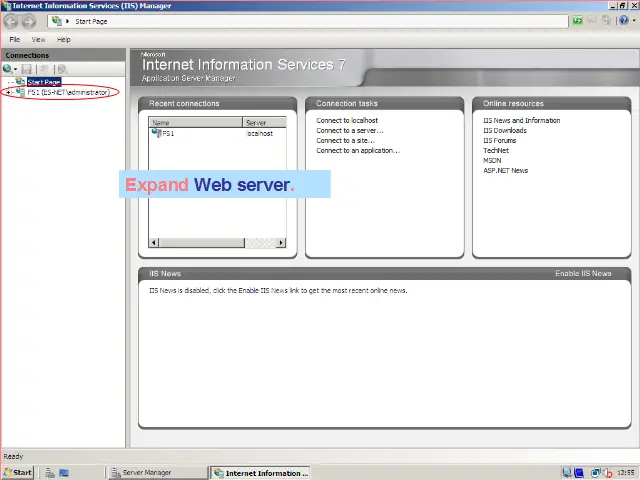Sort by the Server column header
This screenshot has height=480, width=640.
point(264,122)
